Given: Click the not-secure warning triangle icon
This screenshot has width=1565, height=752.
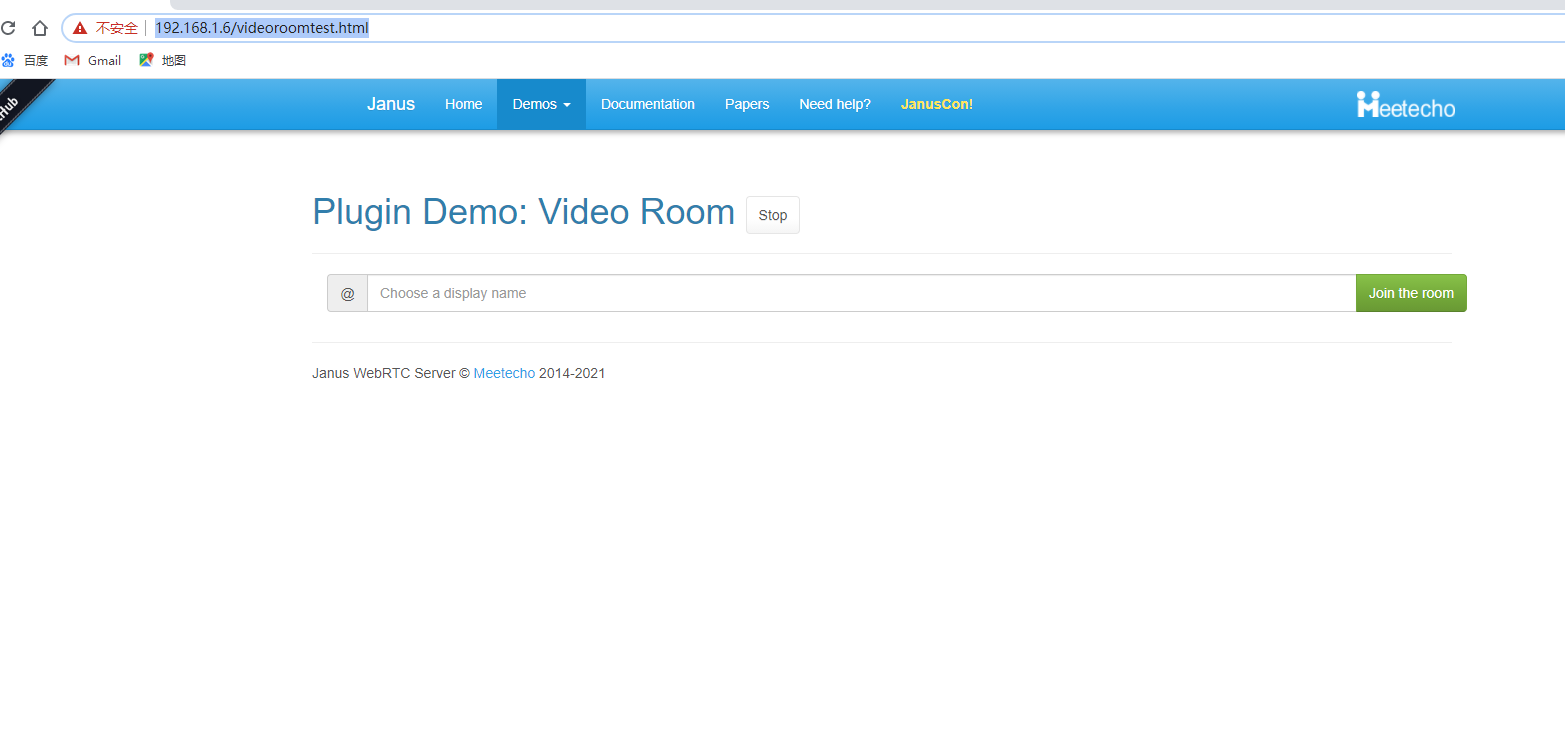Looking at the screenshot, I should pos(80,28).
